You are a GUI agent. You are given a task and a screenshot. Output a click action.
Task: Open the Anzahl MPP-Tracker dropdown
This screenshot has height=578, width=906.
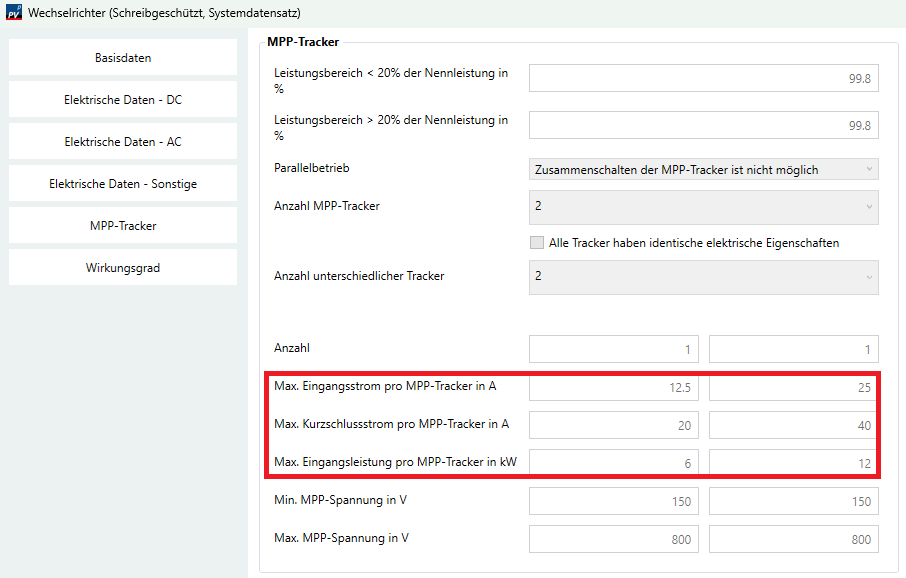(703, 207)
